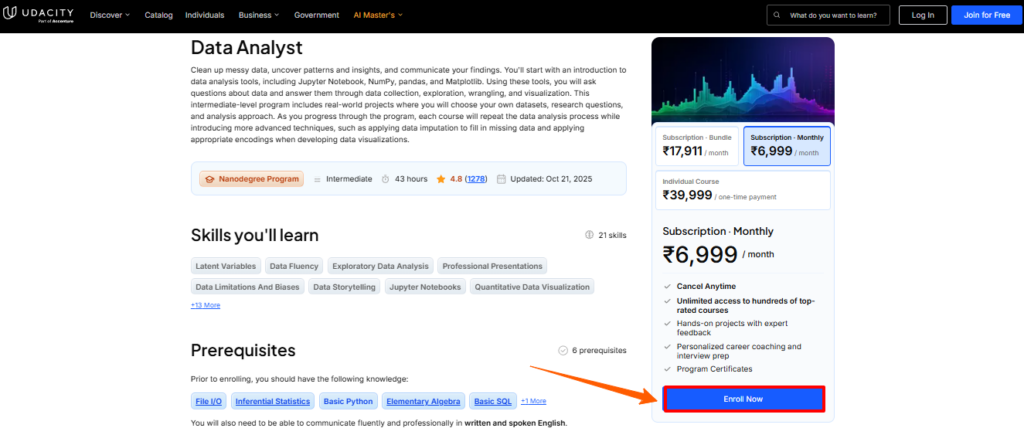The image size is (1024, 445).
Task: Click the Join for Free button
Action: point(985,15)
